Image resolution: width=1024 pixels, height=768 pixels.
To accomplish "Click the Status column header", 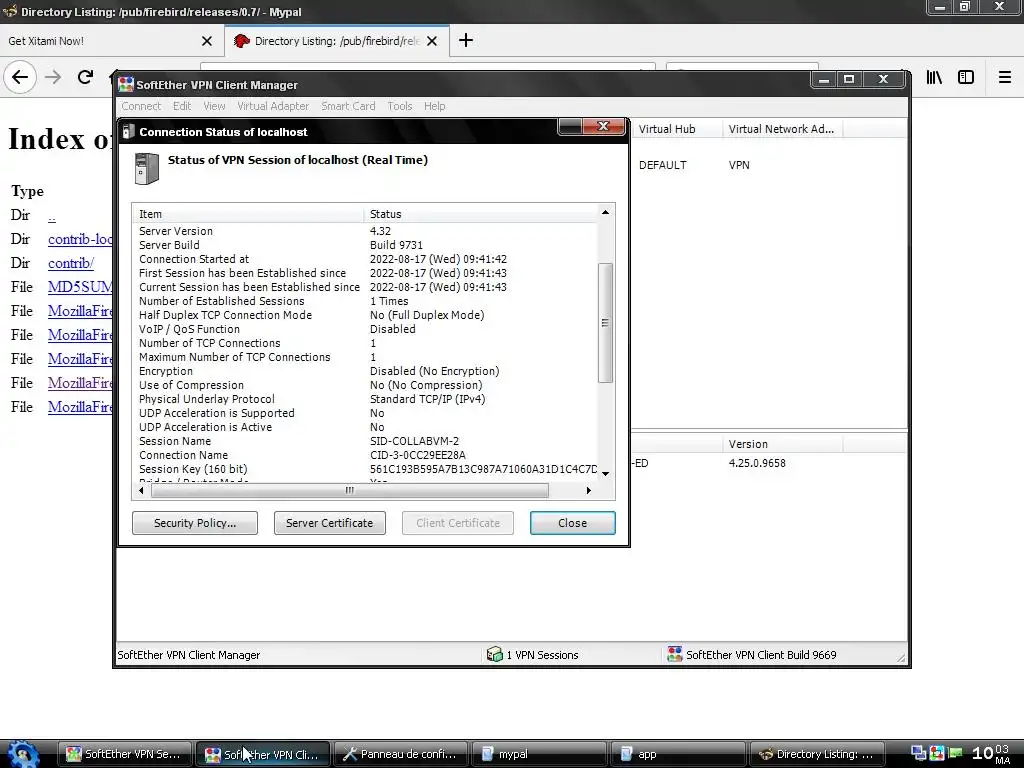I will (x=480, y=214).
